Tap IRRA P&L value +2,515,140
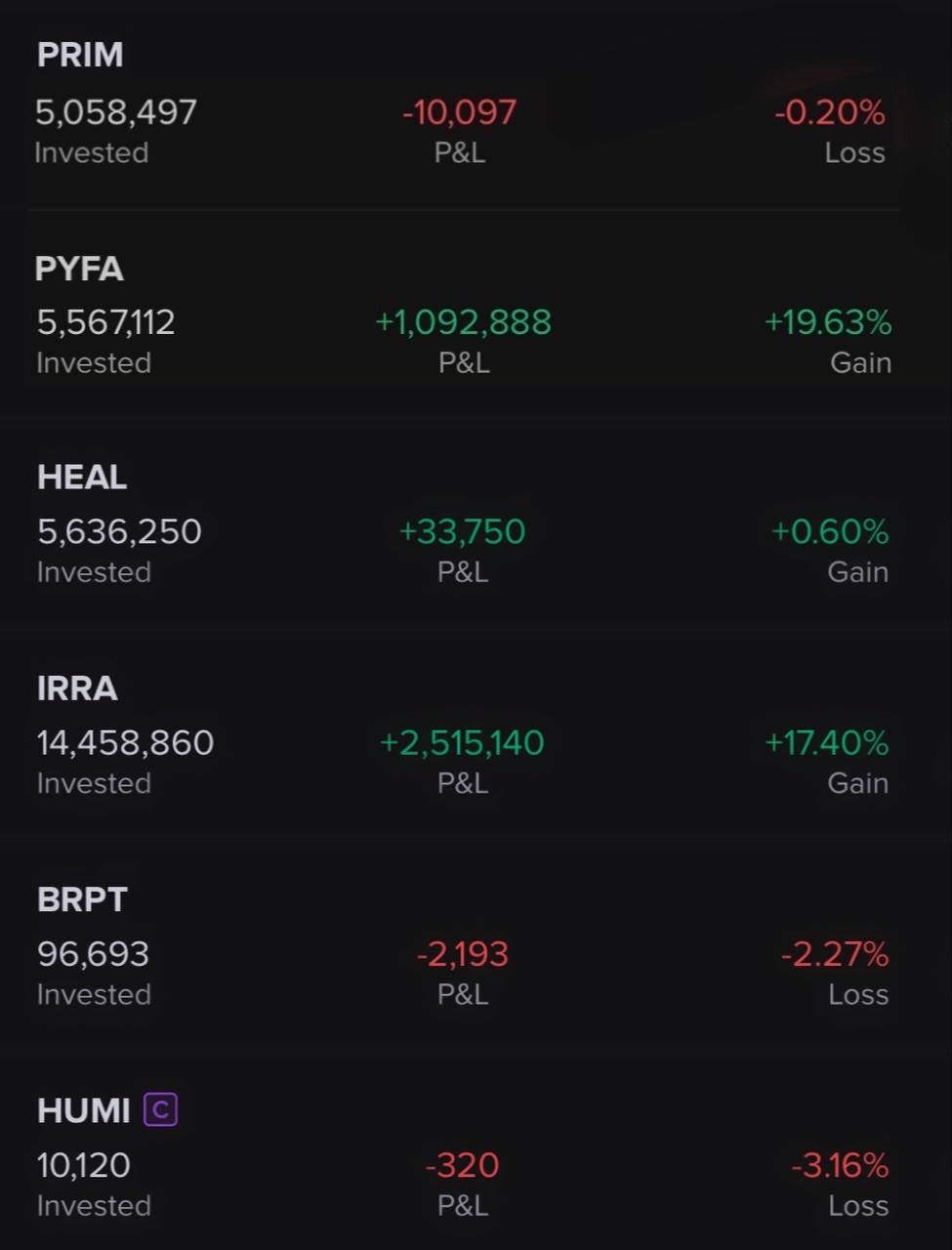 click(x=462, y=742)
